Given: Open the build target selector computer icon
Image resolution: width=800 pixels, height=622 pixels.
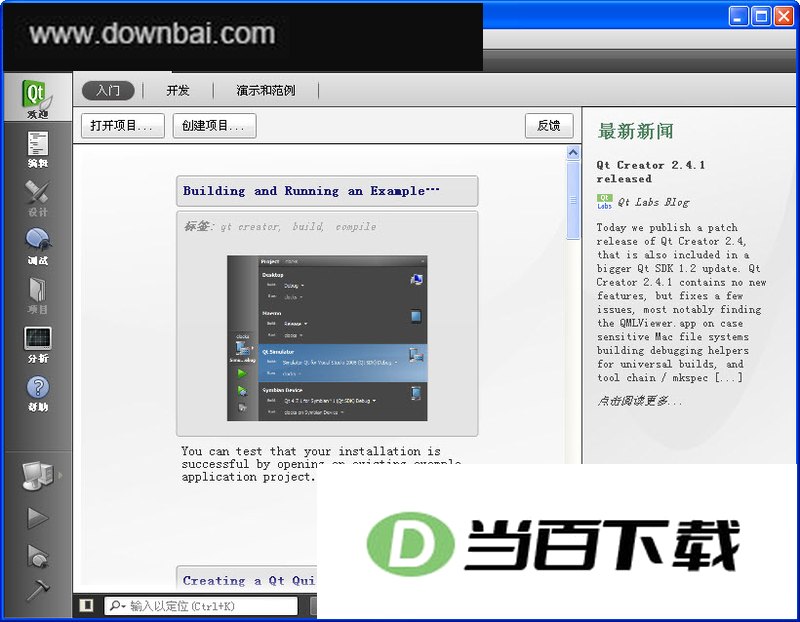Looking at the screenshot, I should coord(37,476).
